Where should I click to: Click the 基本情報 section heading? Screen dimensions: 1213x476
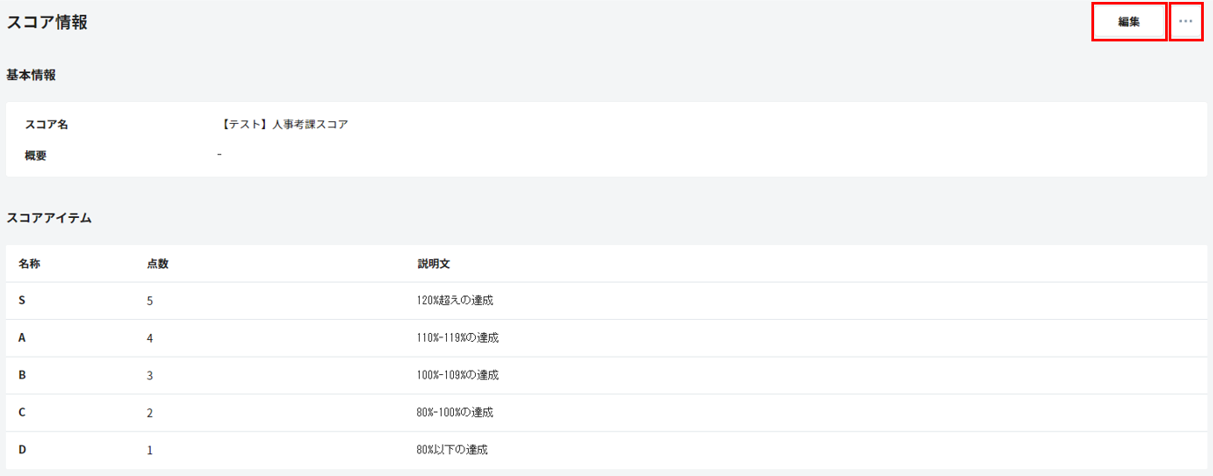point(31,75)
